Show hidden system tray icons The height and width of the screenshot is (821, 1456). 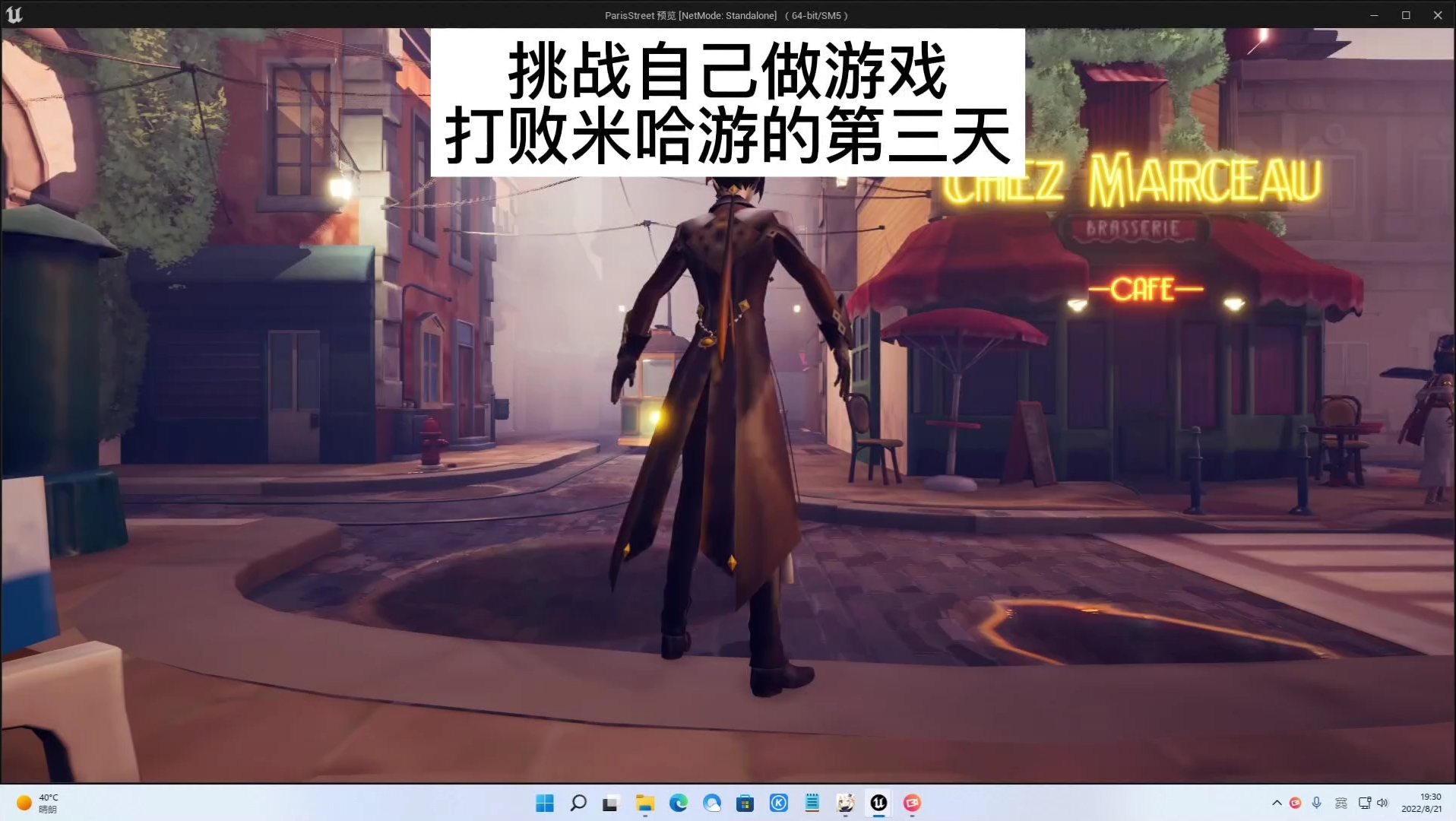[x=1277, y=803]
